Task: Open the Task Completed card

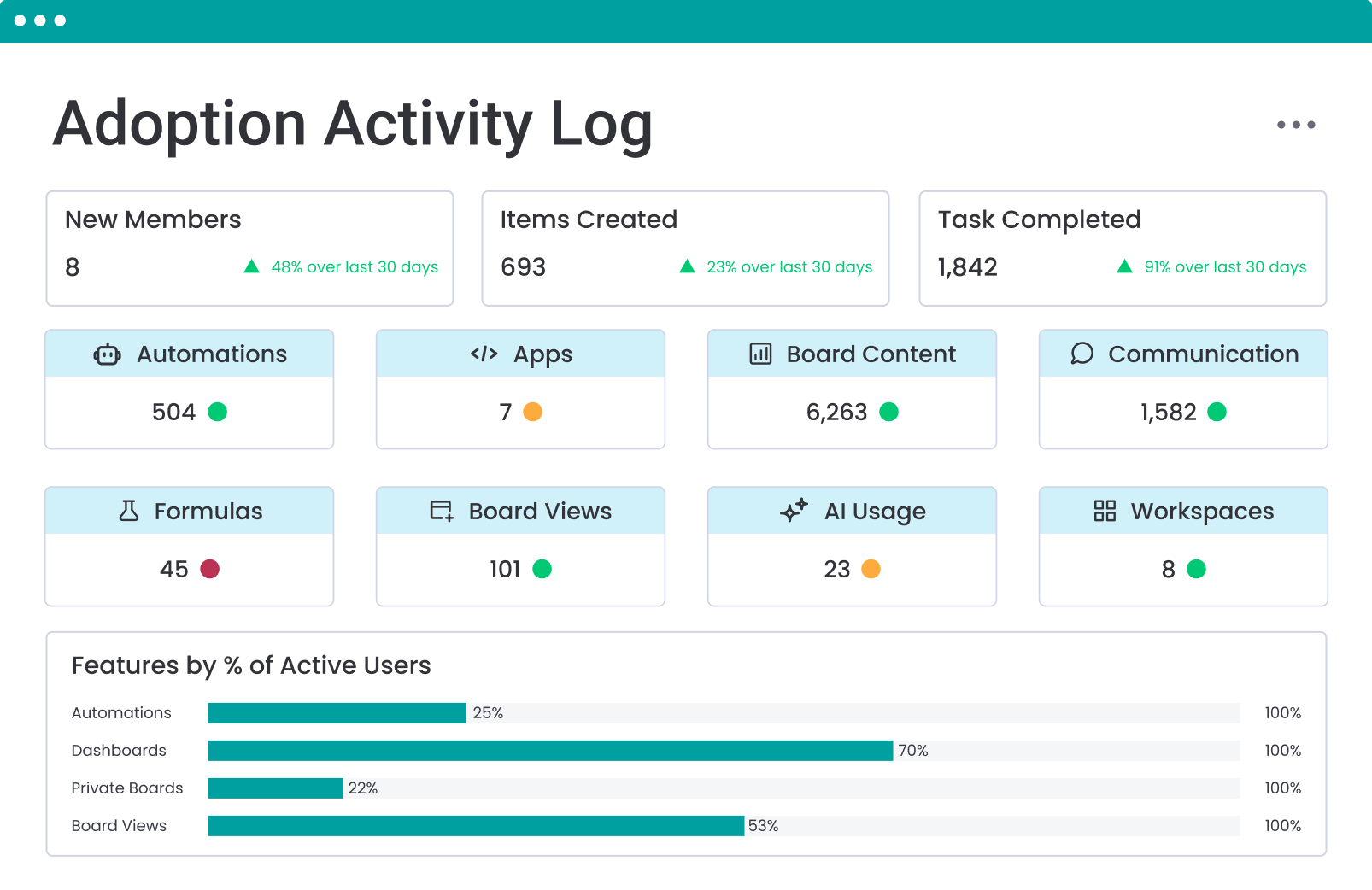Action: point(1122,248)
